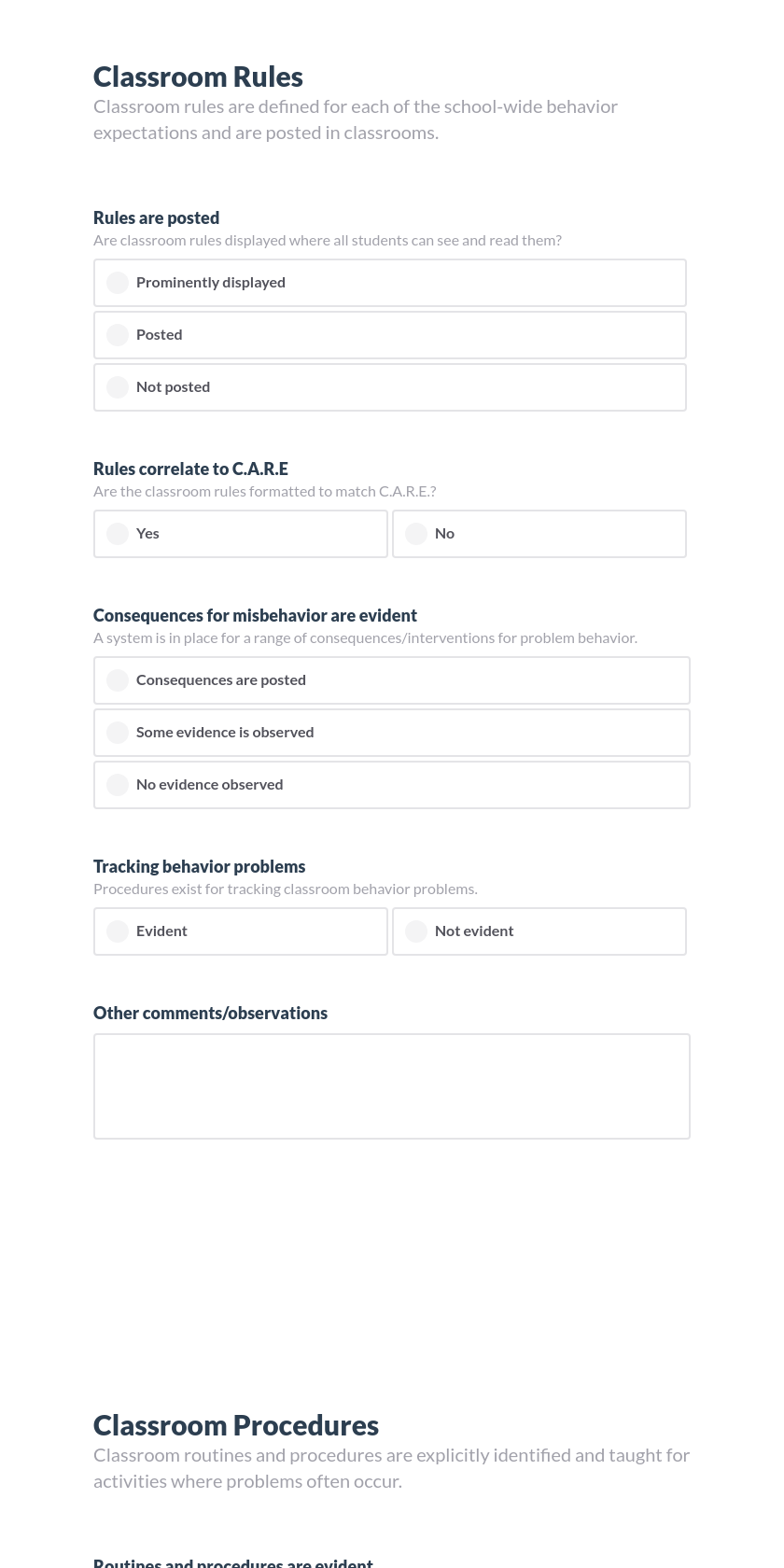Click the "Other comments/observations" label
Image resolution: width=784 pixels, height=1568 pixels.
tap(210, 1013)
